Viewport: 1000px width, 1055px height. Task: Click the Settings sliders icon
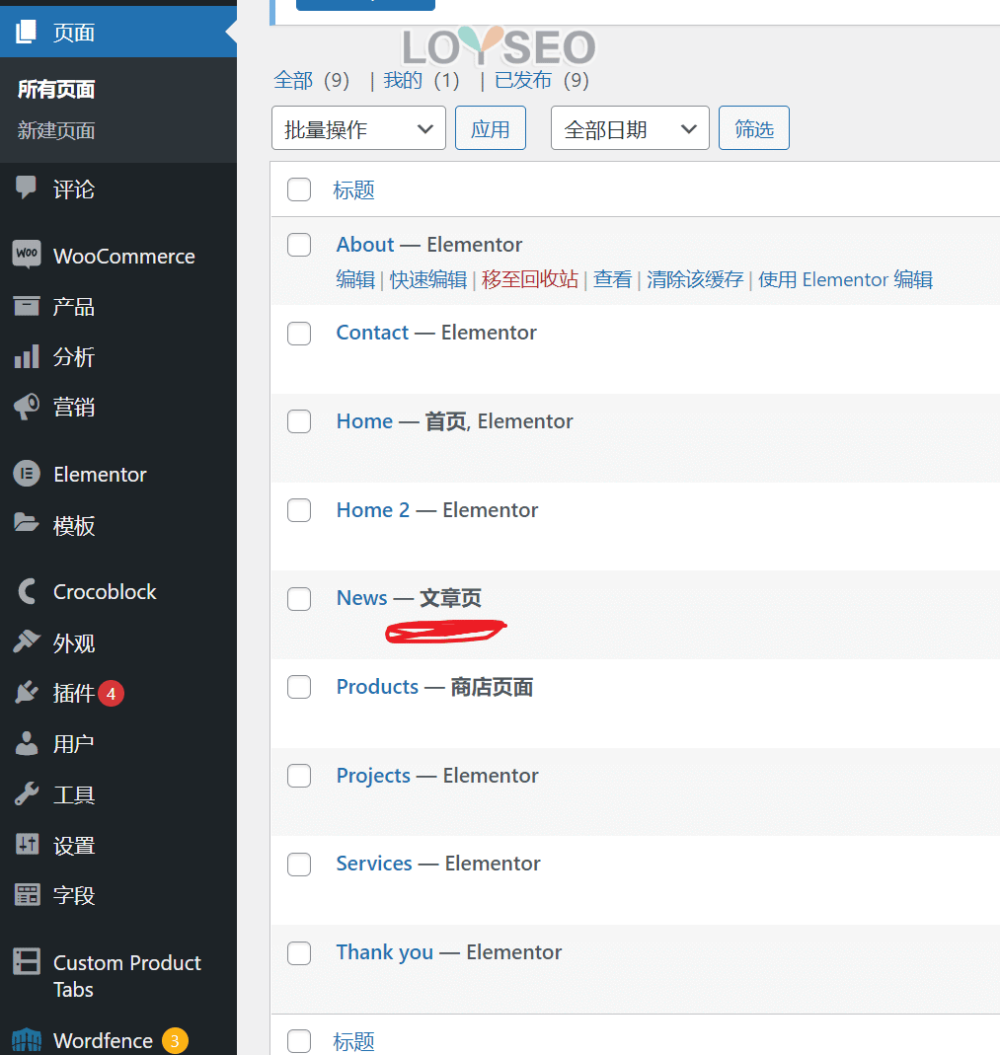click(27, 844)
